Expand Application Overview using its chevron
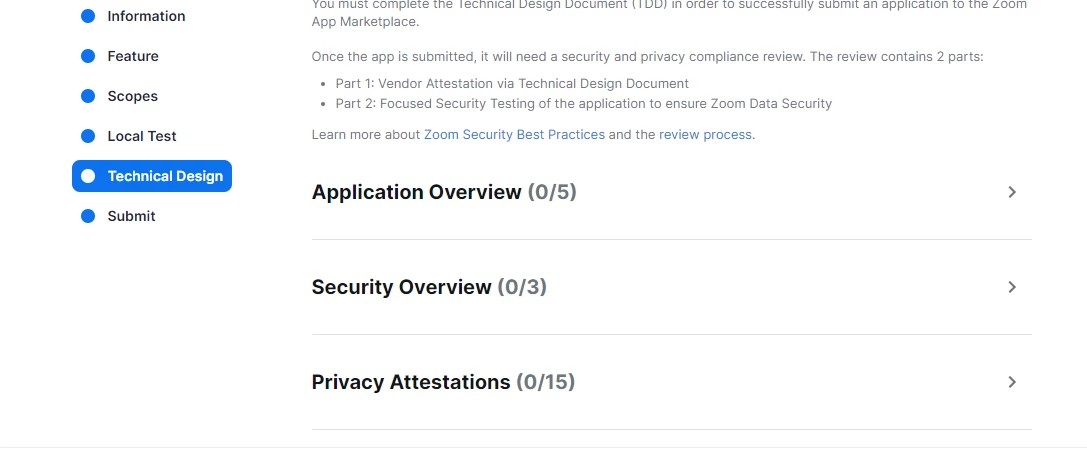Screen dimensions: 1087x453 pos(1012,192)
